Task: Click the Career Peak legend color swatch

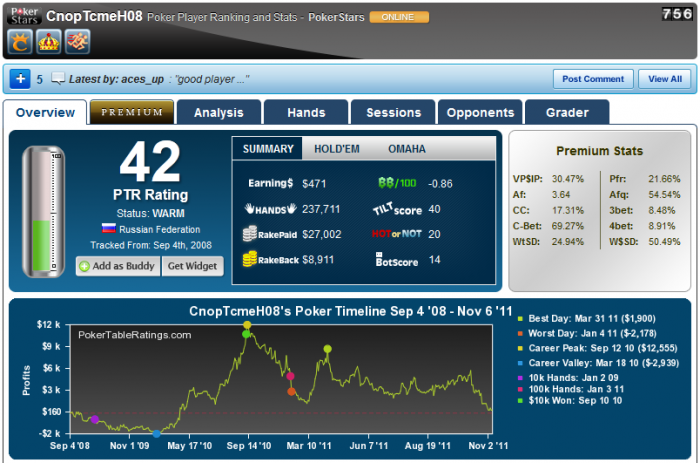Action: pos(520,348)
